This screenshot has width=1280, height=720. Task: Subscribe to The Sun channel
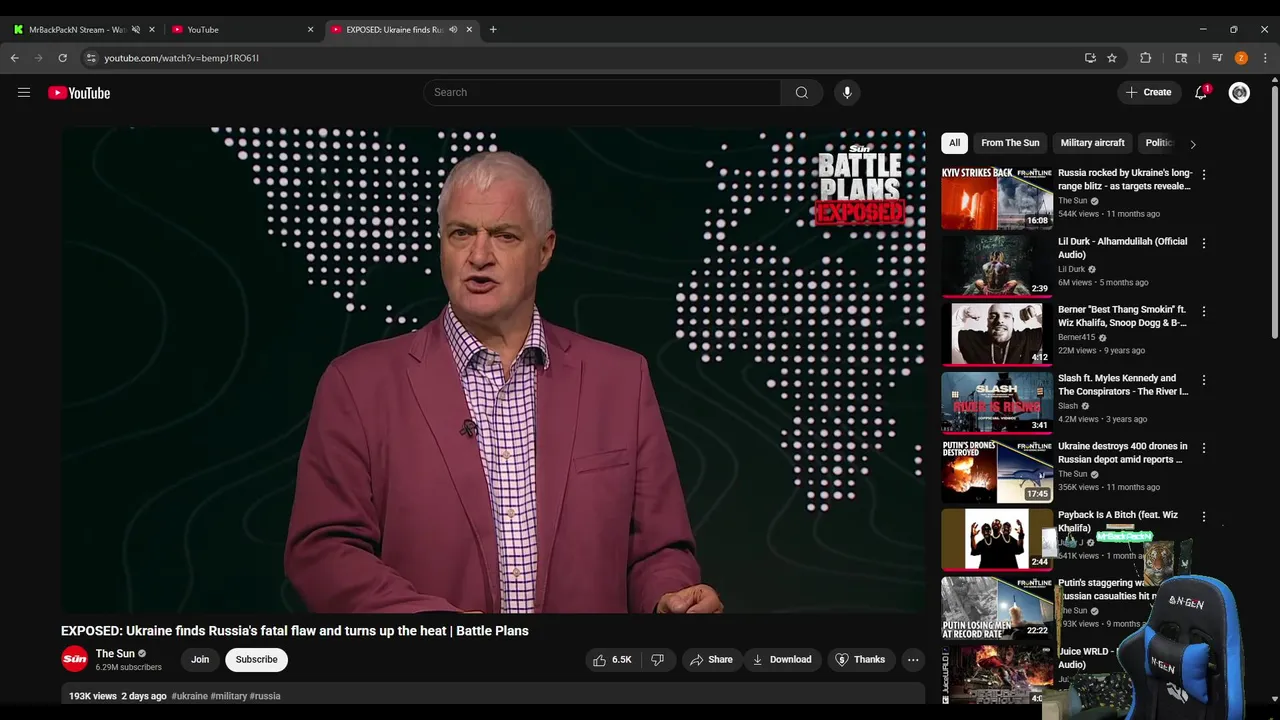point(257,660)
